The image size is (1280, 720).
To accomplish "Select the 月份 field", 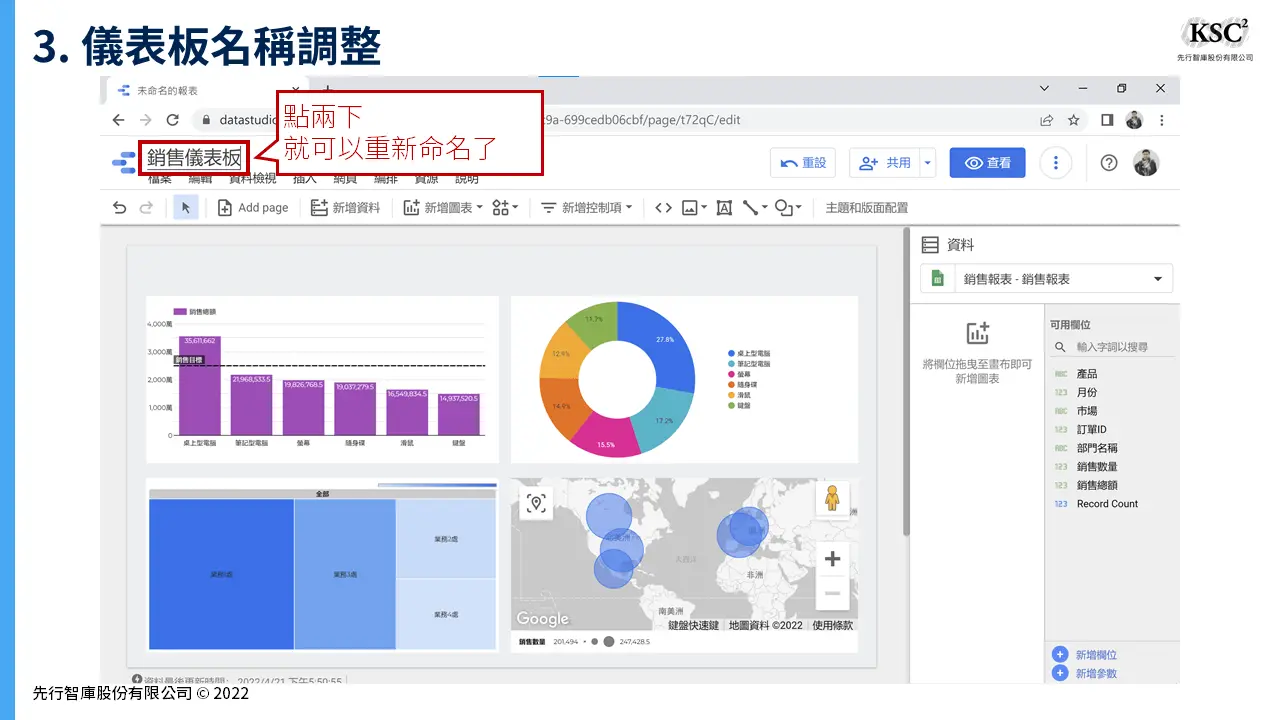I will click(1087, 393).
